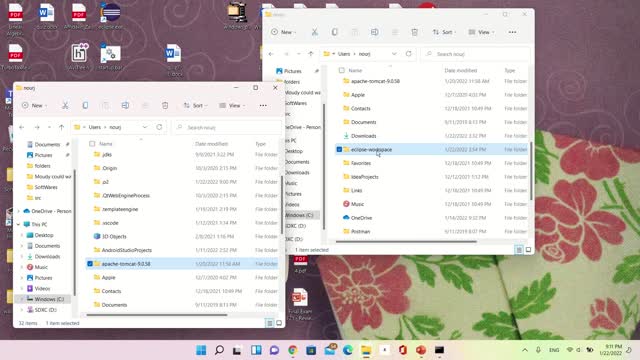Click Copy icon in front nourj window
This screenshot has height=360, width=640.
(x=85, y=105)
